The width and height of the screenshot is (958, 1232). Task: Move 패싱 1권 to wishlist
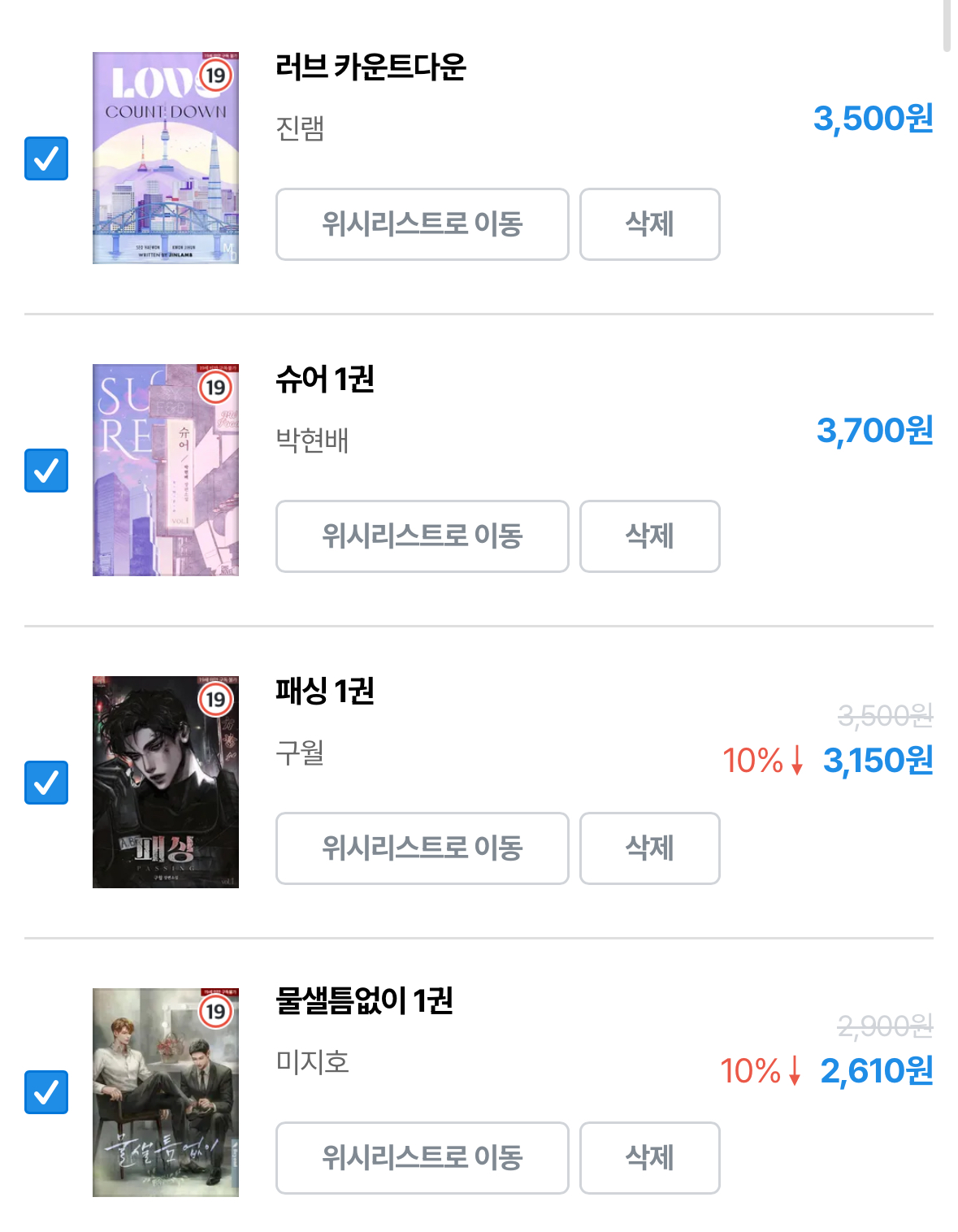click(422, 848)
